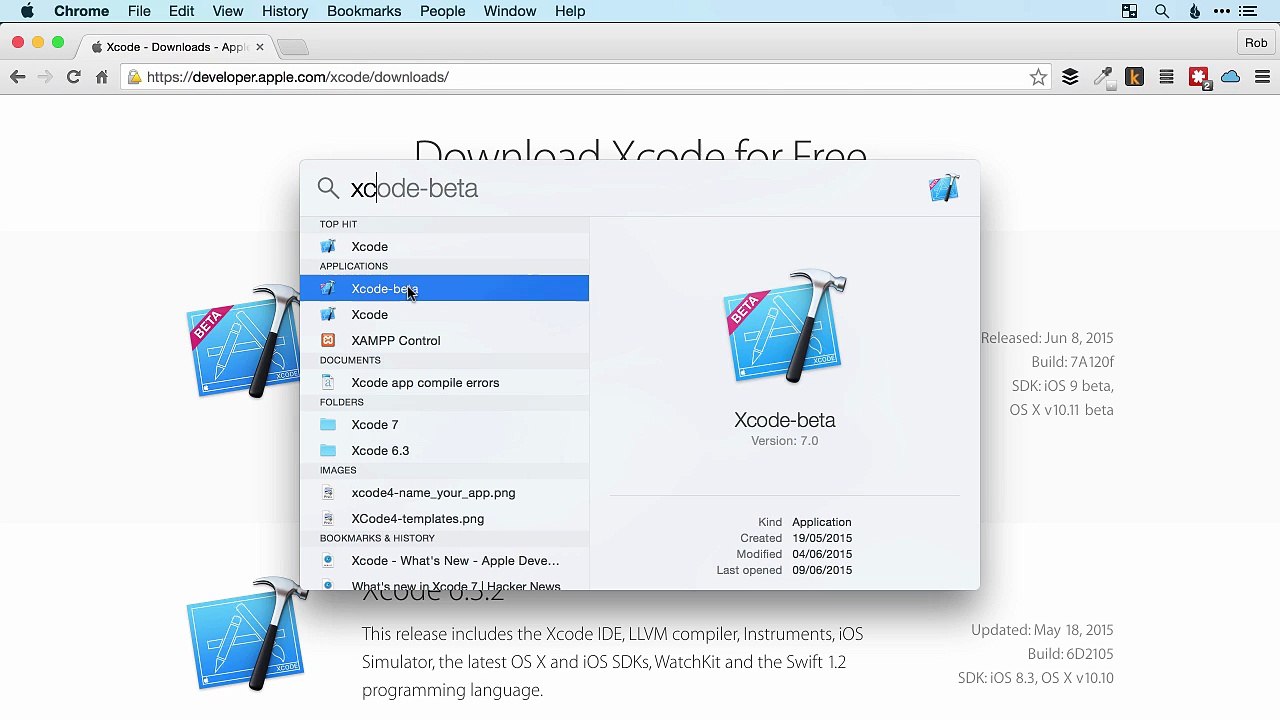Close the Xcode Downloads tab

(259, 47)
